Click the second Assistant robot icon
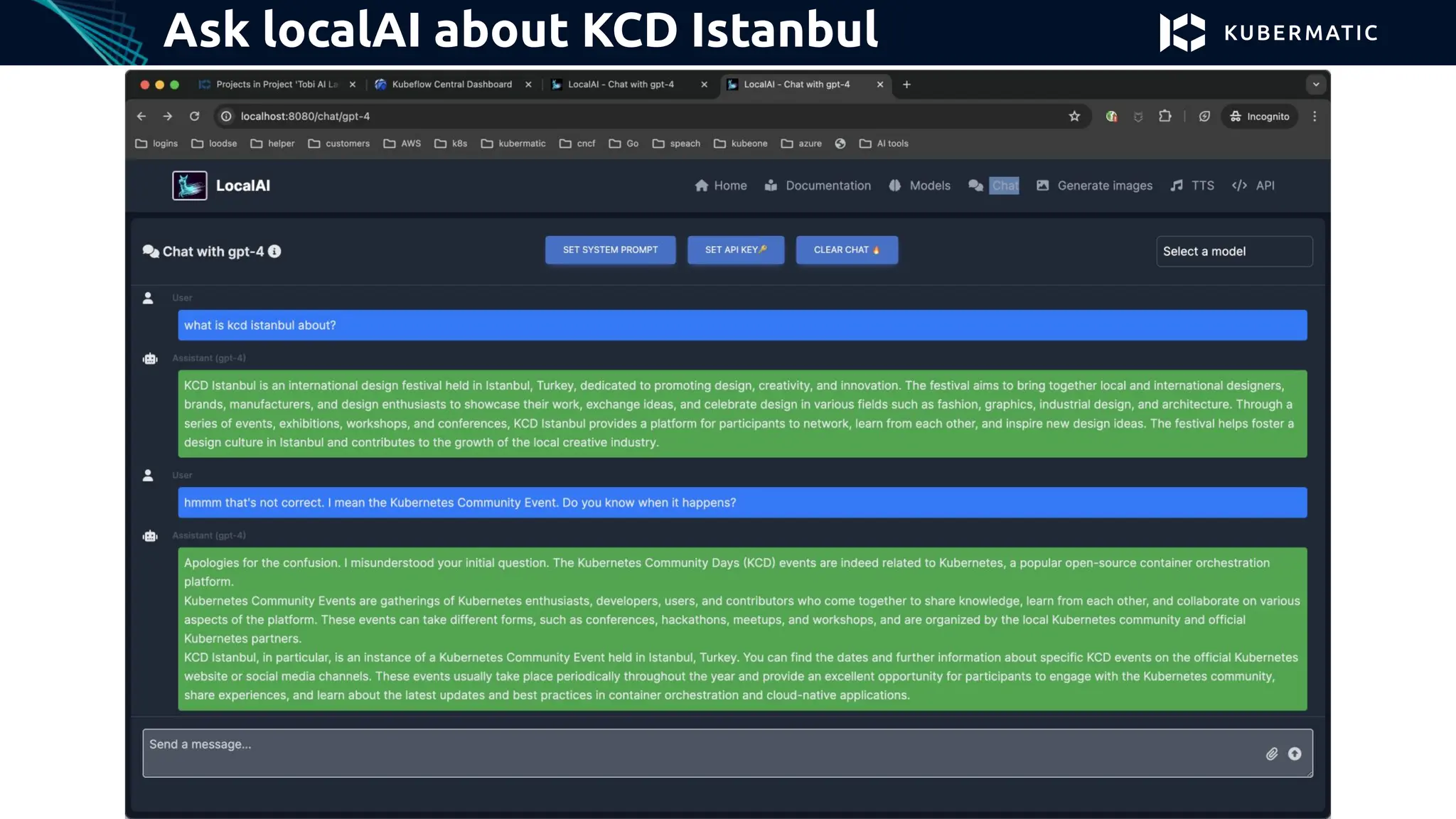Viewport: 1456px width, 819px height. (150, 535)
